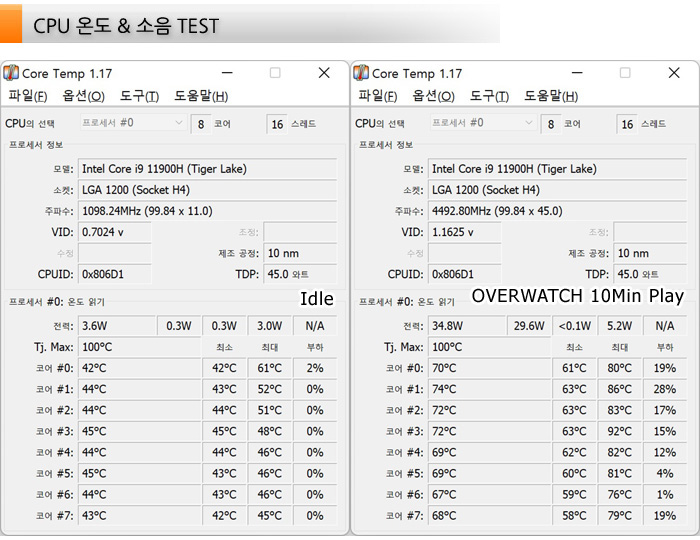Click 코어 #2 max temperature 51°C
The width and height of the screenshot is (700, 540).
(270, 410)
